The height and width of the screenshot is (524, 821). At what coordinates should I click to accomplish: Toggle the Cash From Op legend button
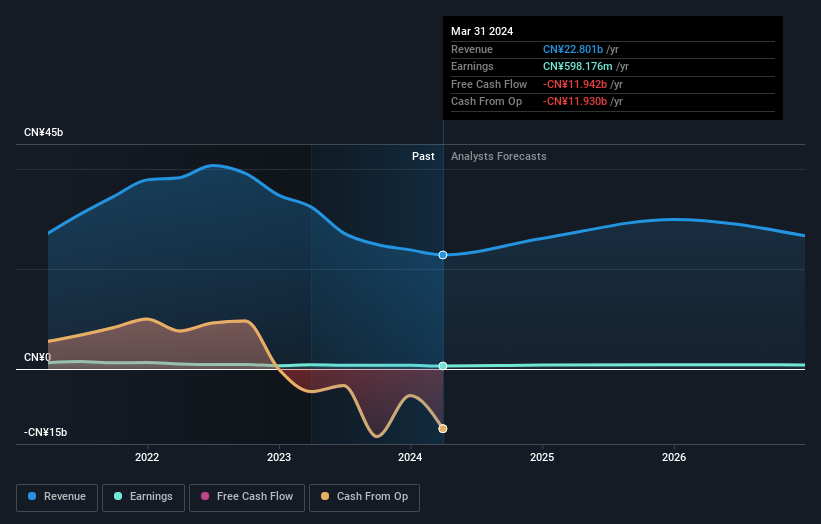[364, 497]
